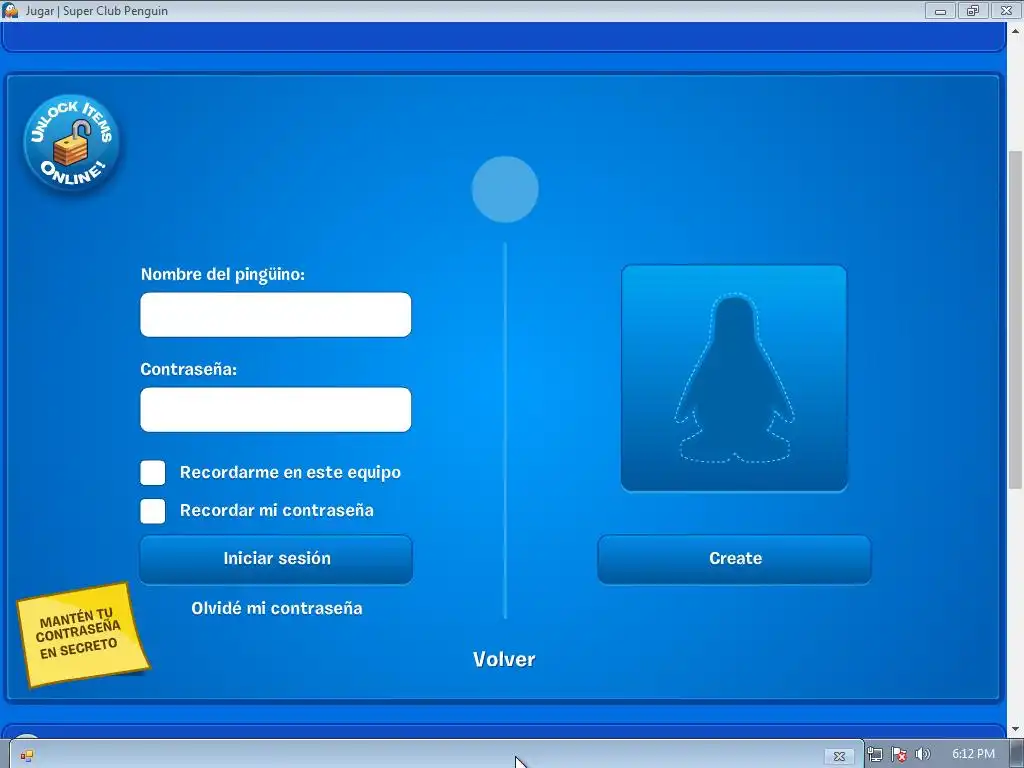Minimize the Super Club Penguin window
Image resolution: width=1024 pixels, height=768 pixels.
pyautogui.click(x=940, y=10)
